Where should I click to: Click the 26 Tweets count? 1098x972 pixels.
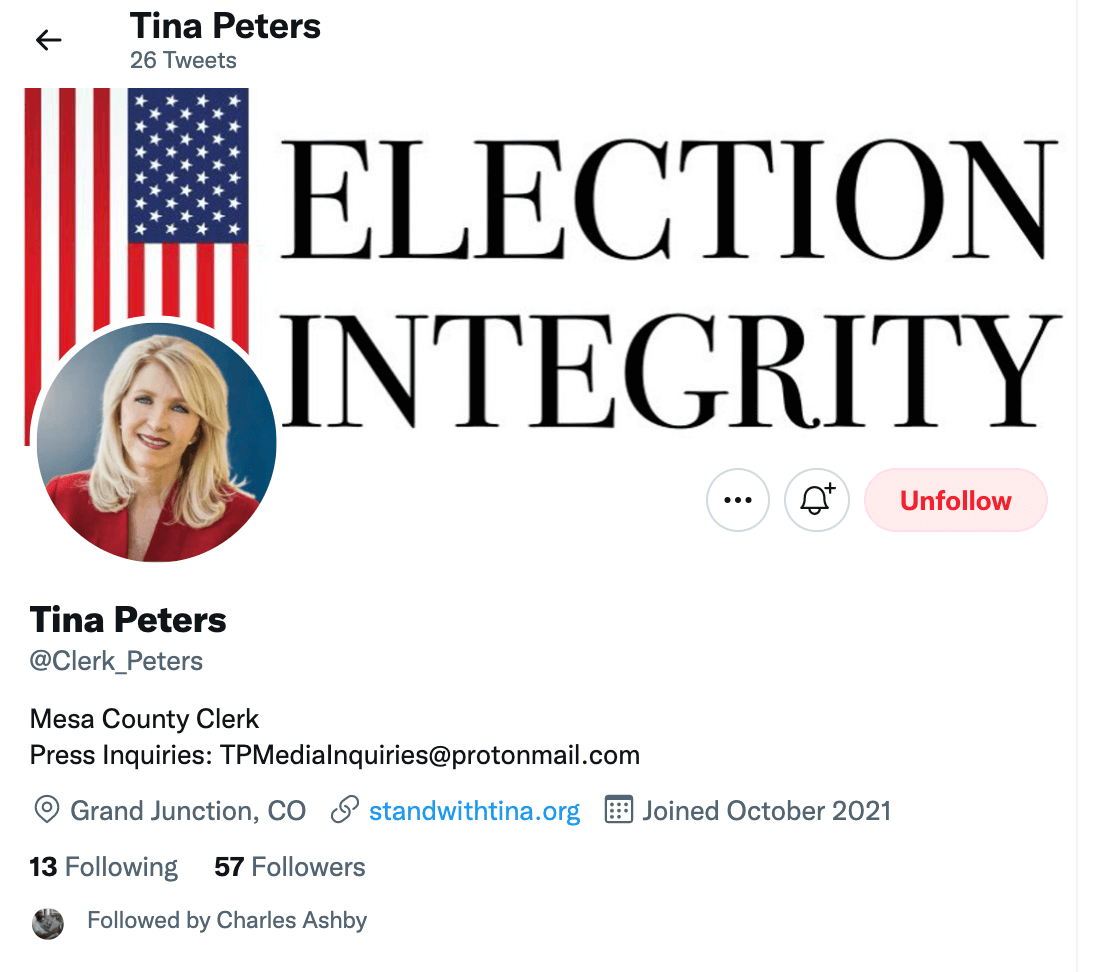point(183,60)
